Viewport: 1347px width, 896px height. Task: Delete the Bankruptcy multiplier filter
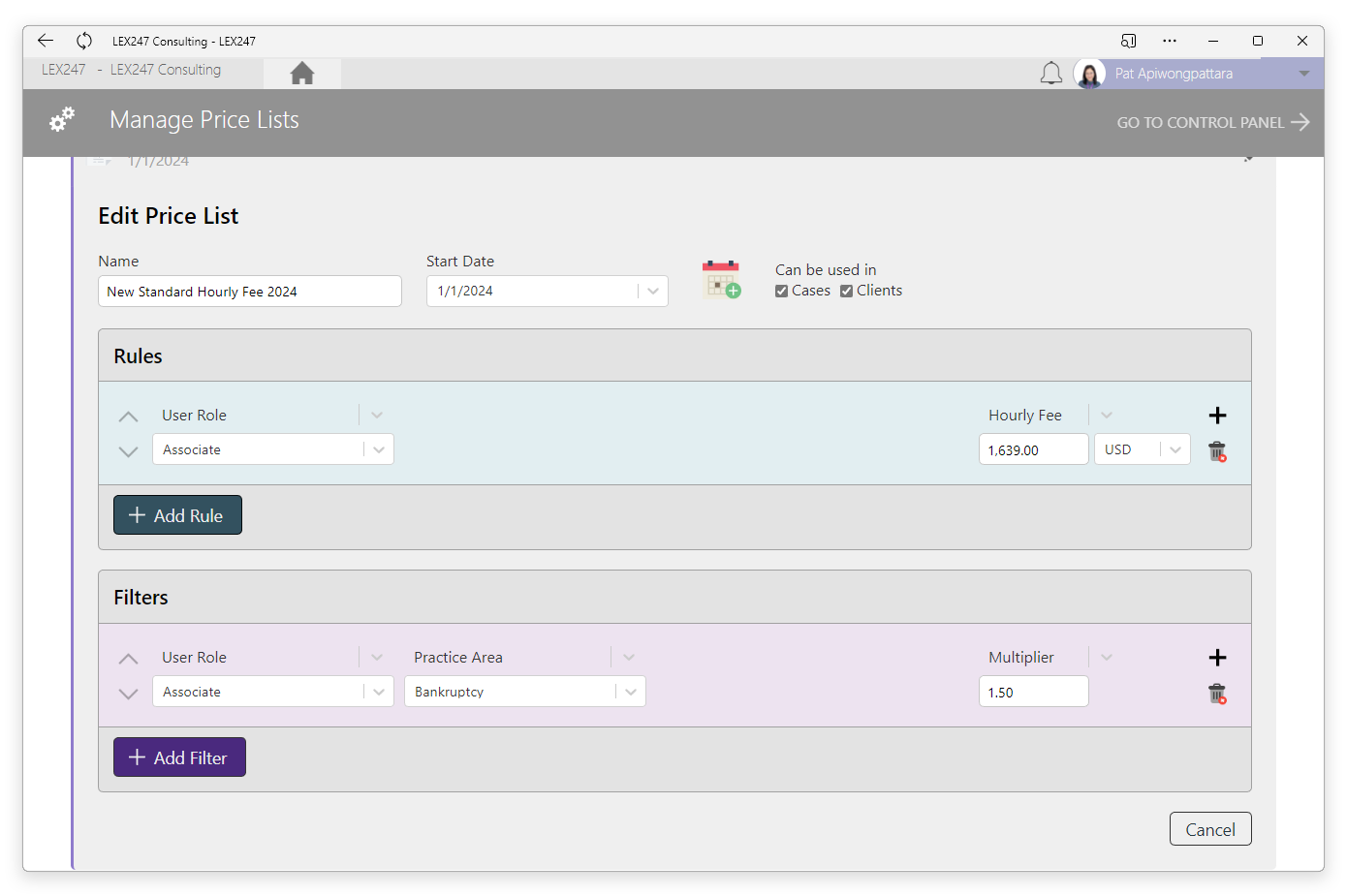pyautogui.click(x=1217, y=694)
